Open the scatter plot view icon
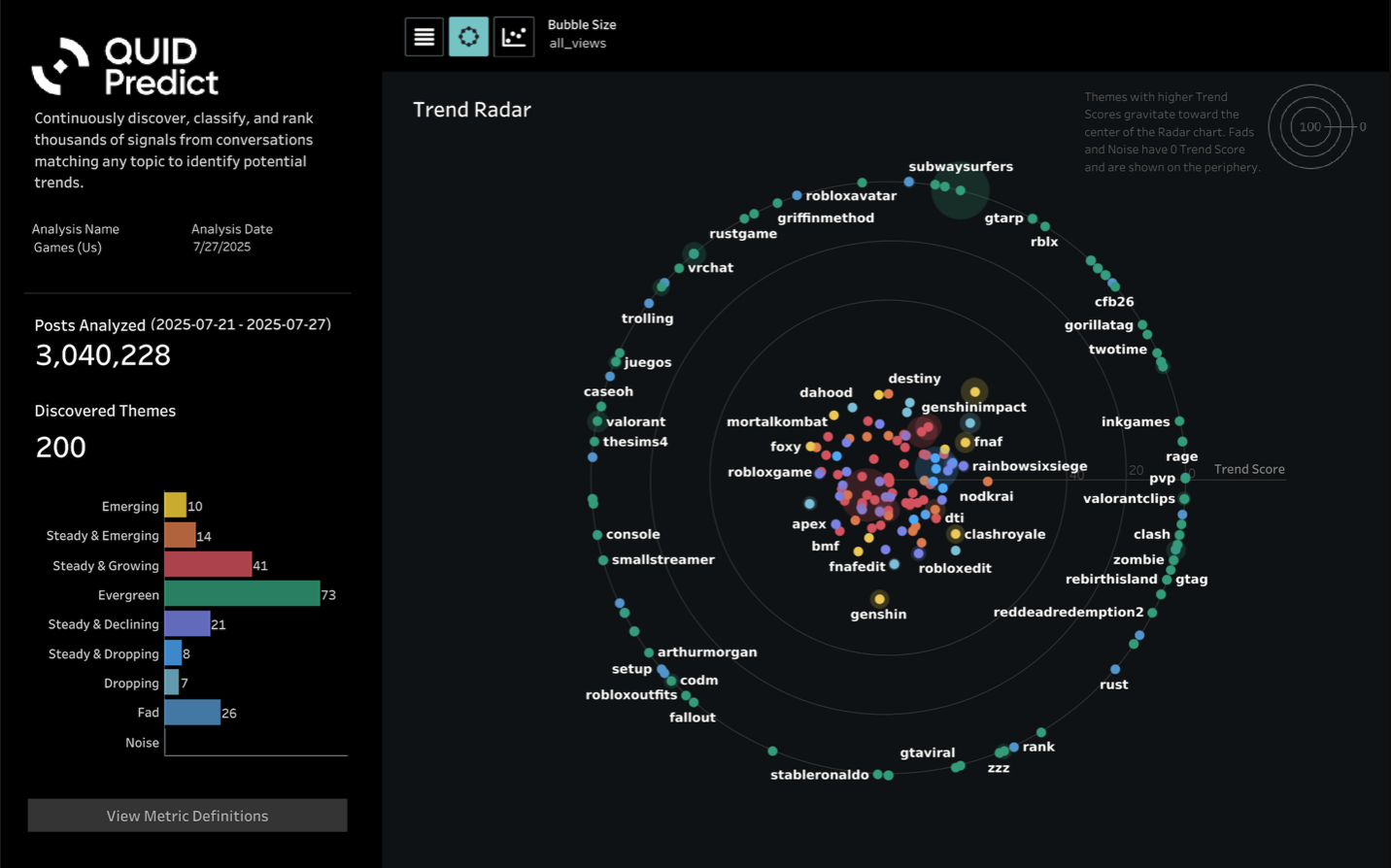Viewport: 1391px width, 868px height. click(x=514, y=37)
